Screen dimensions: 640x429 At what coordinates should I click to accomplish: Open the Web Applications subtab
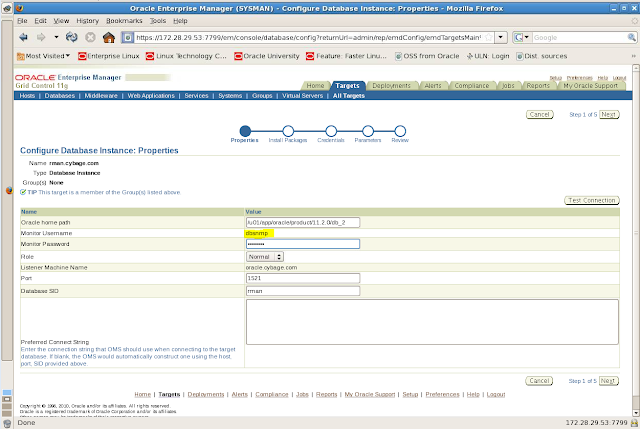151,96
